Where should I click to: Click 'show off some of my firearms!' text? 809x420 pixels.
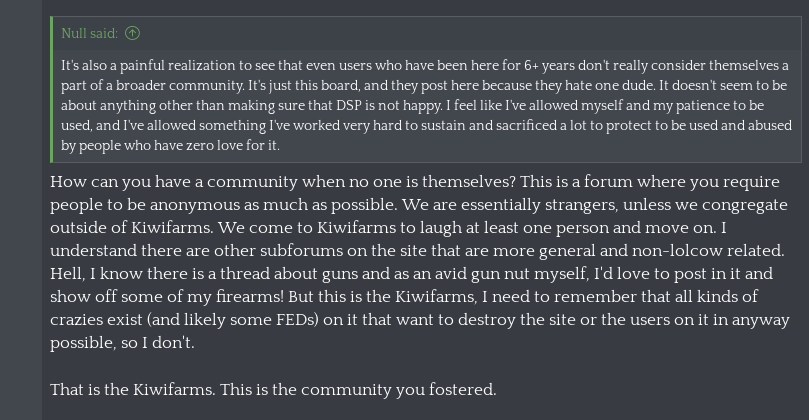click(167, 297)
